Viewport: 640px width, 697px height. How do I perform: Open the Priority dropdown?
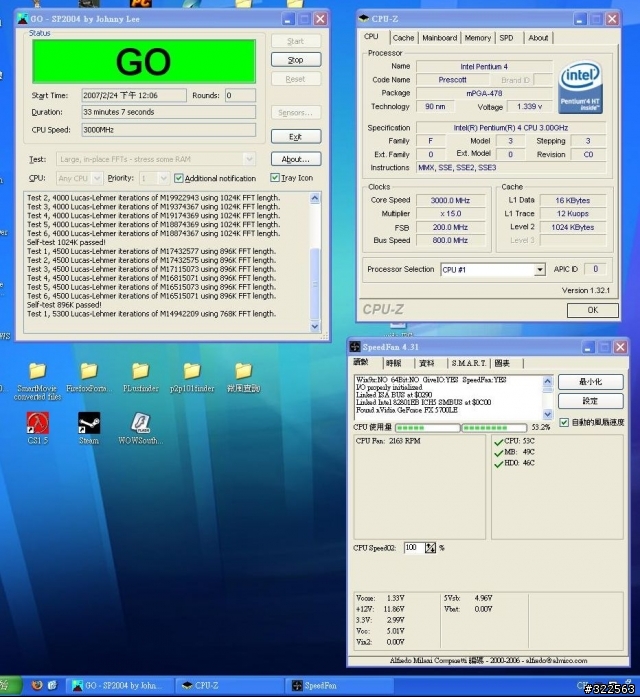[164, 178]
